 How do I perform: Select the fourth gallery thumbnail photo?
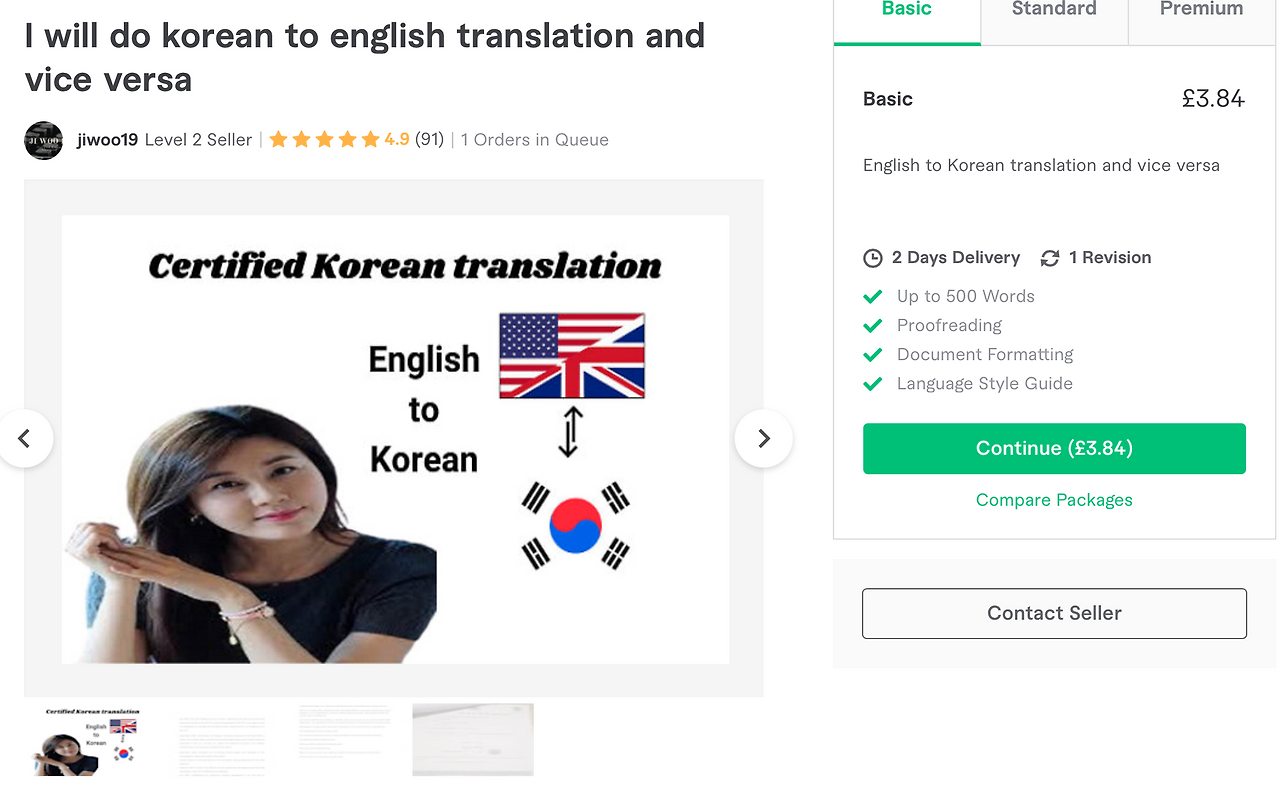click(473, 740)
